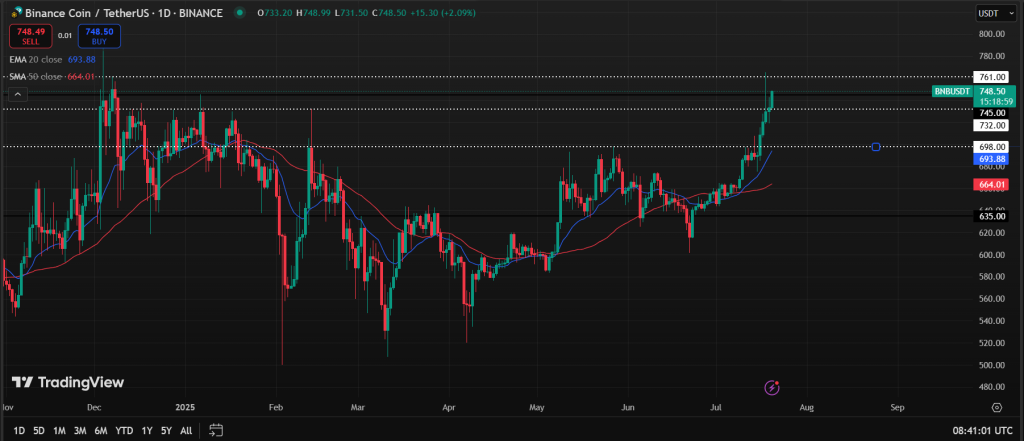Open chart settings gear icon
Screen dimensions: 1024x441
tap(997, 408)
